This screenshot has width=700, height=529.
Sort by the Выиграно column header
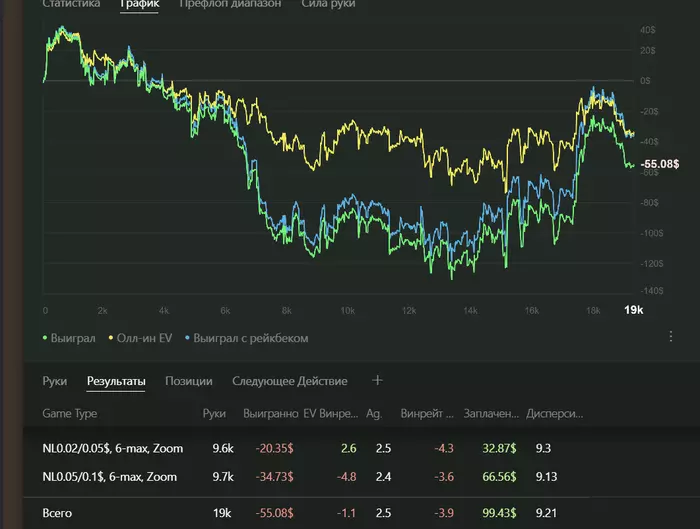click(270, 412)
